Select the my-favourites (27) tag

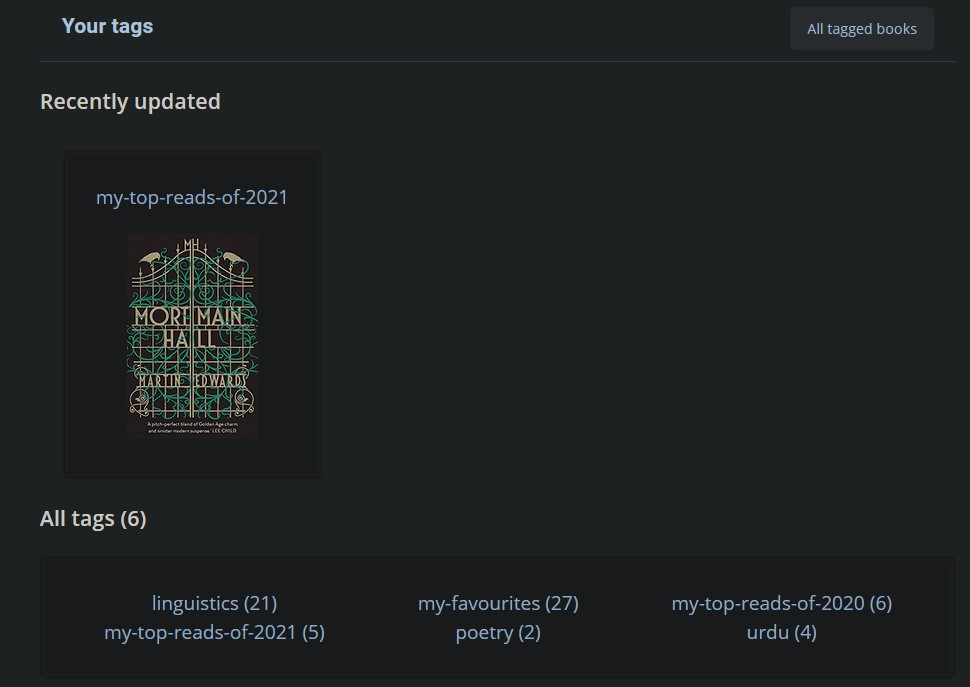[498, 603]
